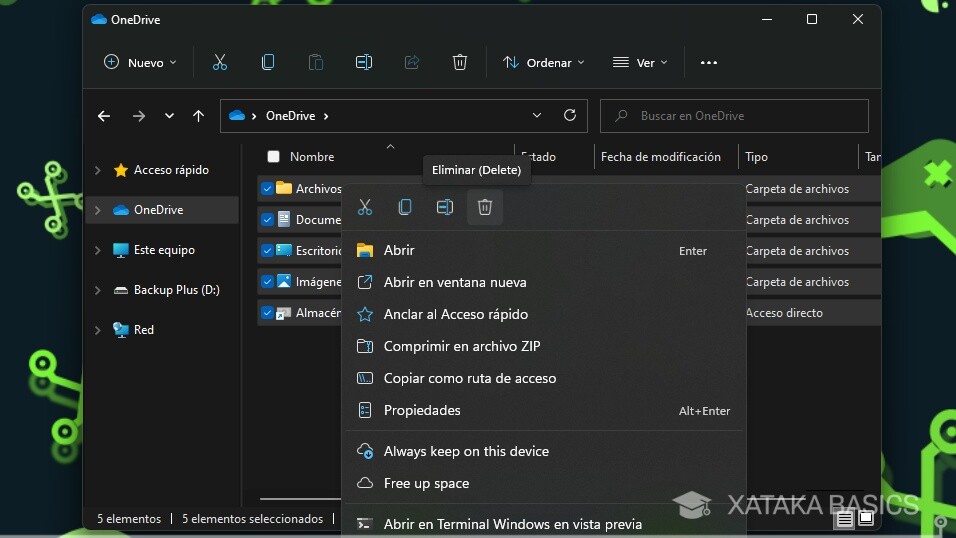Uncheck the Documentos row checkbox
Image resolution: width=956 pixels, height=538 pixels.
(267, 220)
